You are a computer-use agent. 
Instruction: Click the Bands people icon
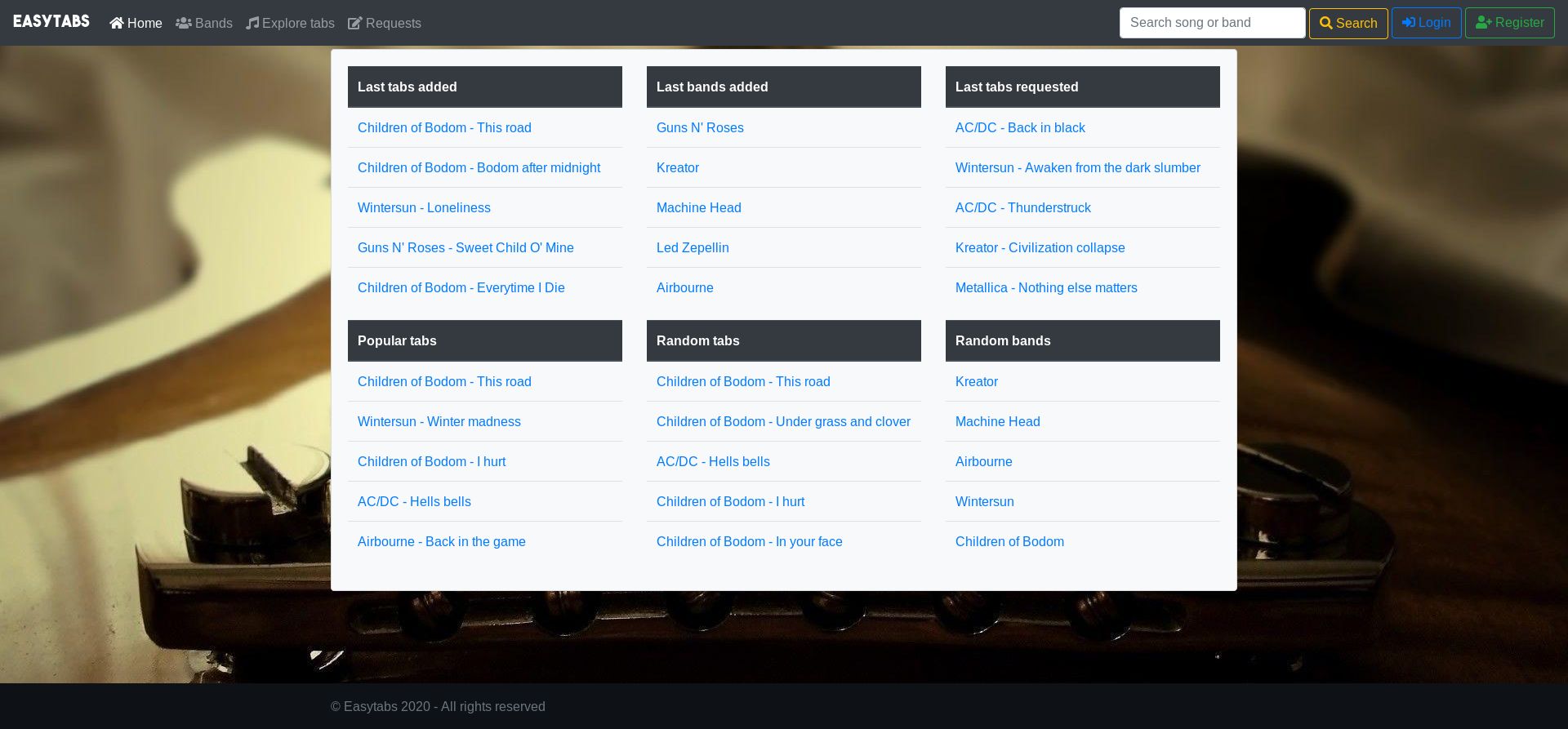184,24
